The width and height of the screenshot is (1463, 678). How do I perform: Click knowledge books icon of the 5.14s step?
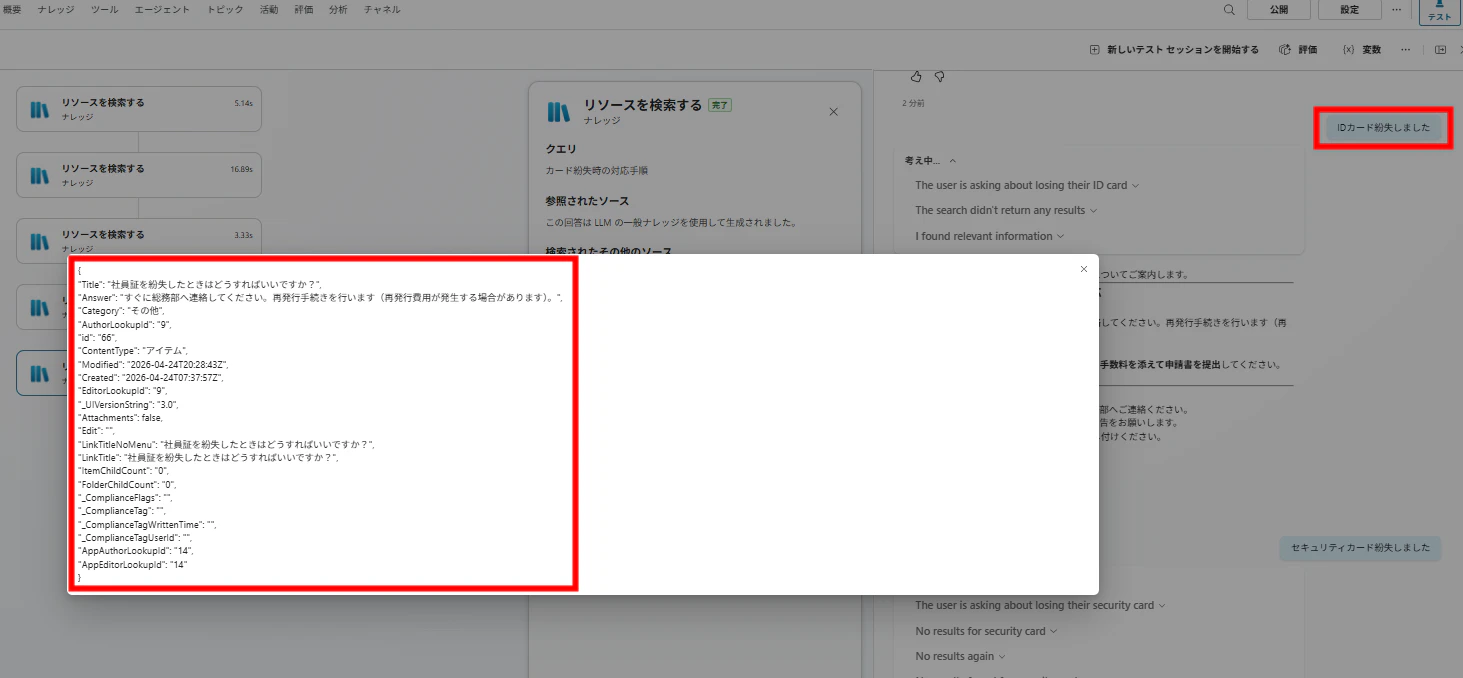pyautogui.click(x=40, y=110)
